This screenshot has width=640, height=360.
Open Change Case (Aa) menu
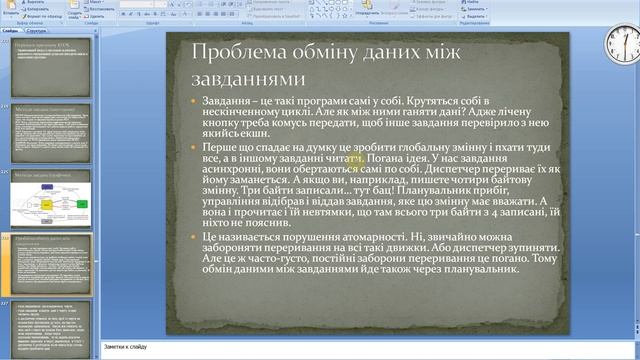pyautogui.click(x=174, y=14)
